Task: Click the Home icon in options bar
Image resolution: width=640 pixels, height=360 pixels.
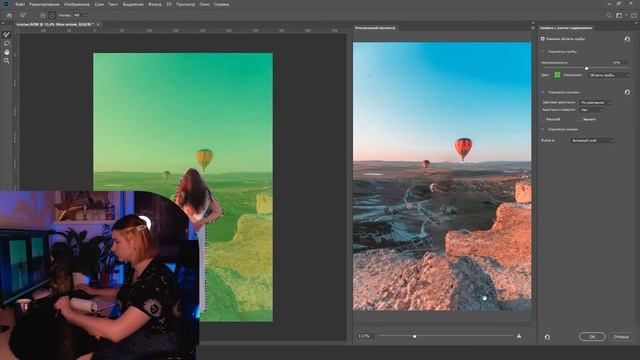Action: coord(9,15)
